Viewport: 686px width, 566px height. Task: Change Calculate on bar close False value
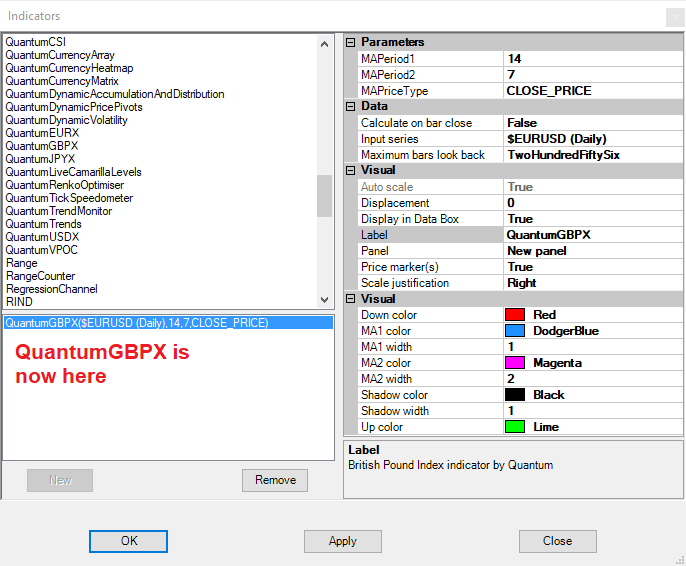click(593, 123)
